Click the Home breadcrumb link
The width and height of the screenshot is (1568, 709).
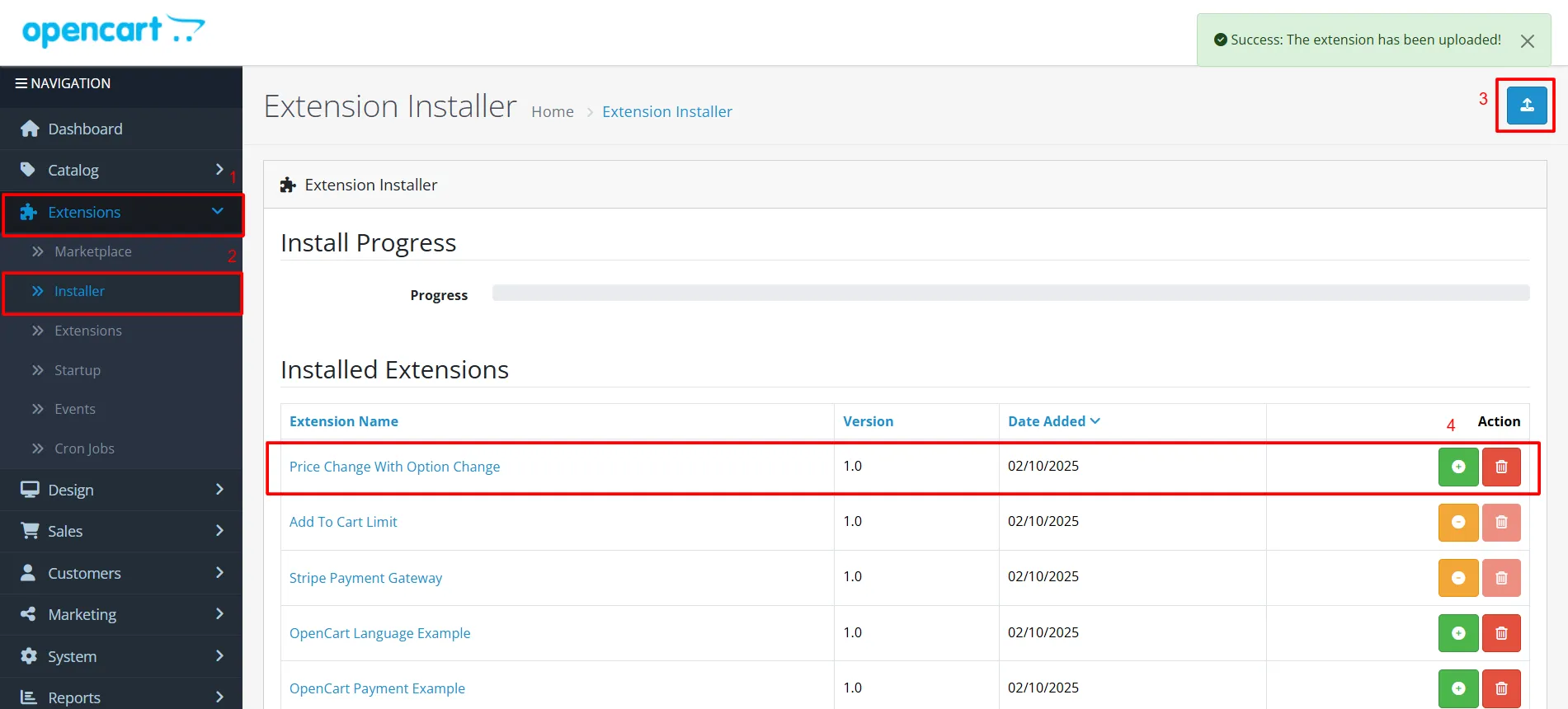(x=552, y=111)
